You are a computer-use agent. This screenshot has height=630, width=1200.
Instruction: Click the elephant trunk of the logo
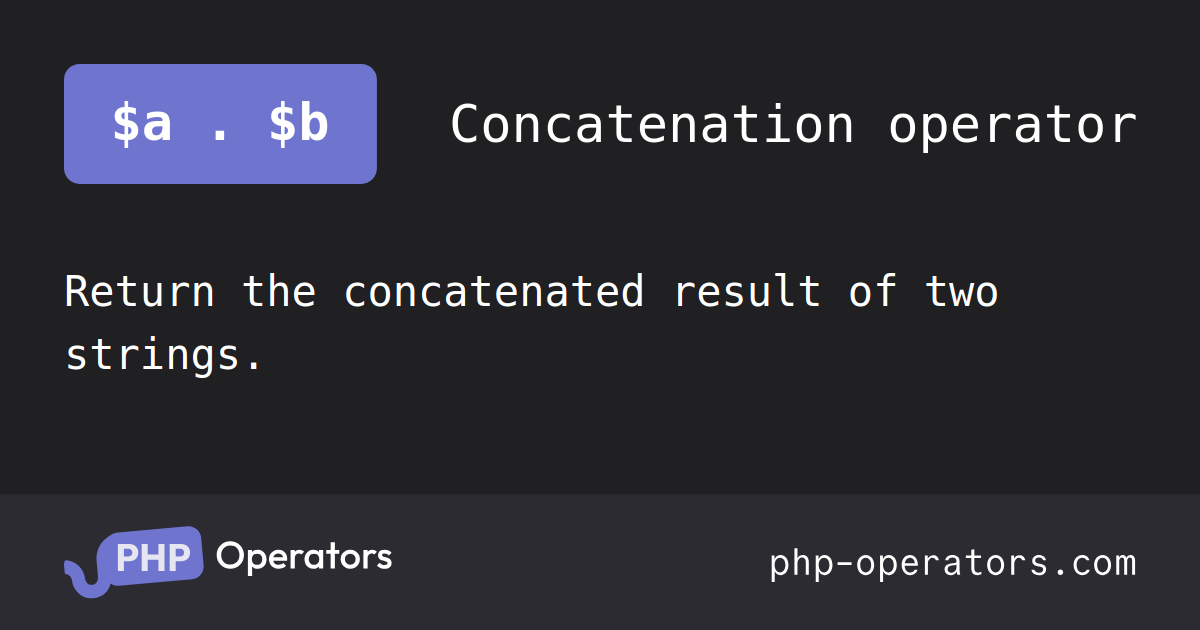tap(80, 578)
